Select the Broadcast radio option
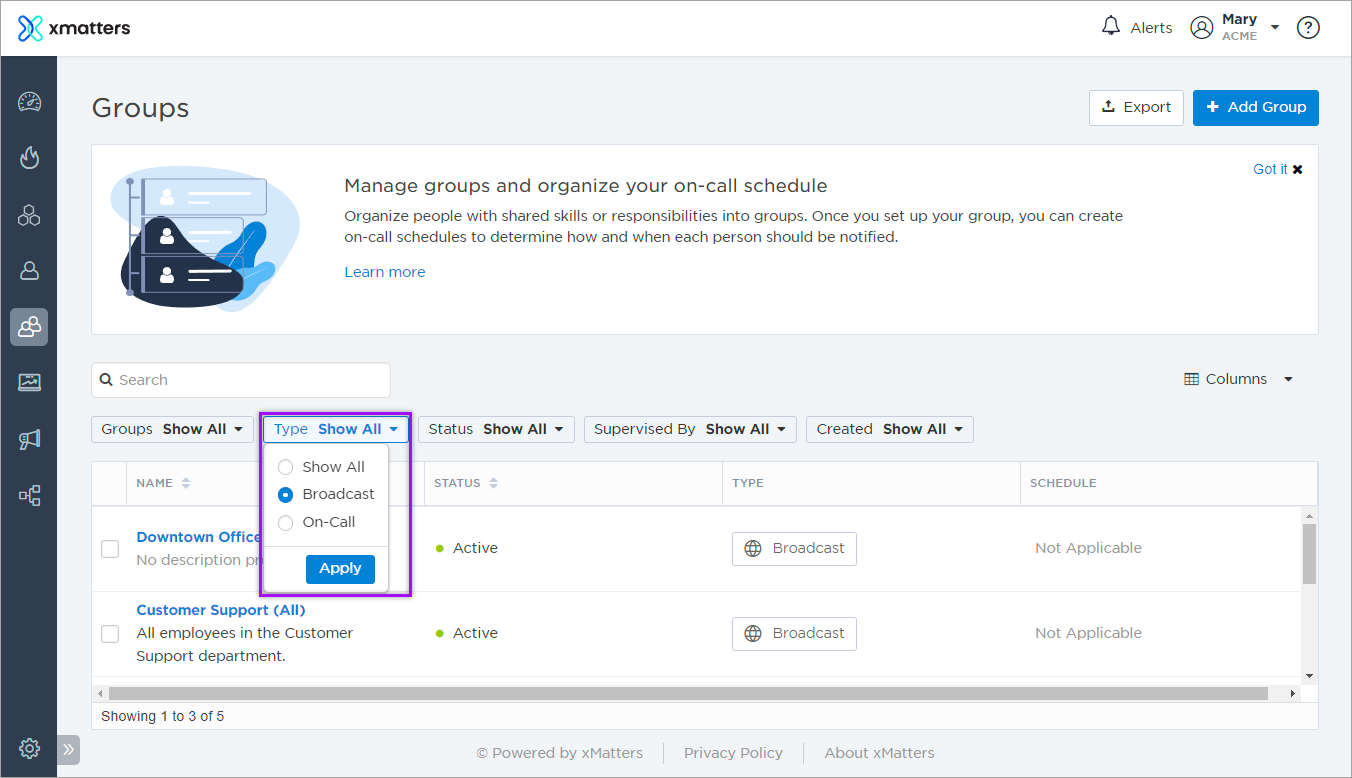The height and width of the screenshot is (778, 1352). point(285,494)
